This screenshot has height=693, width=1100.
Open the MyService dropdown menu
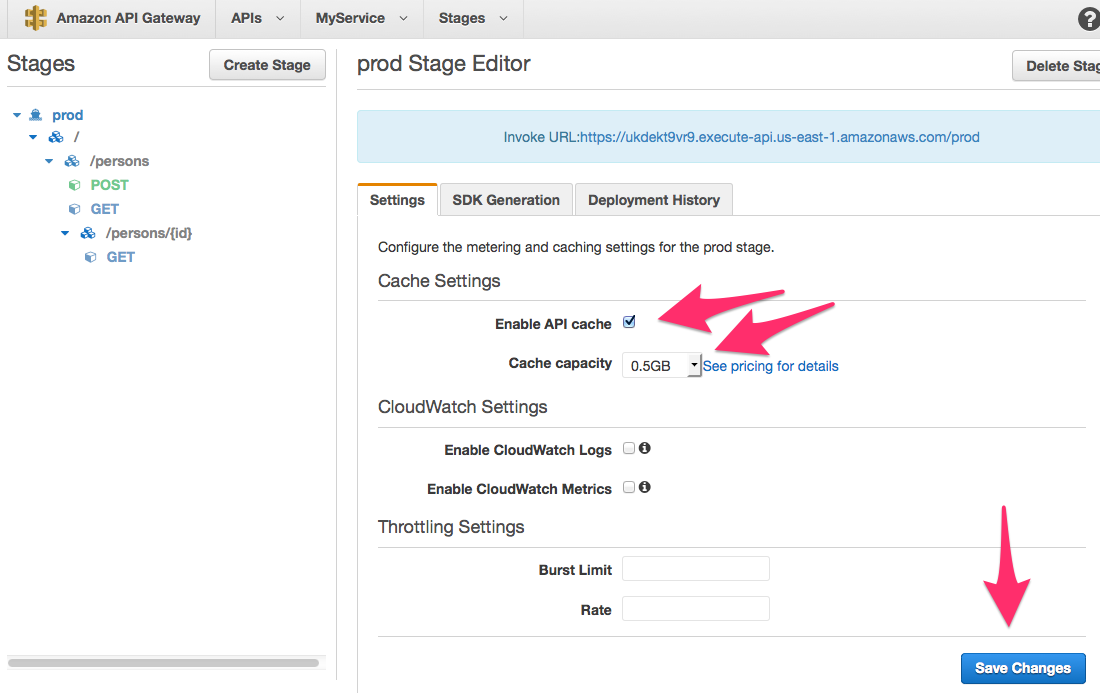(361, 18)
